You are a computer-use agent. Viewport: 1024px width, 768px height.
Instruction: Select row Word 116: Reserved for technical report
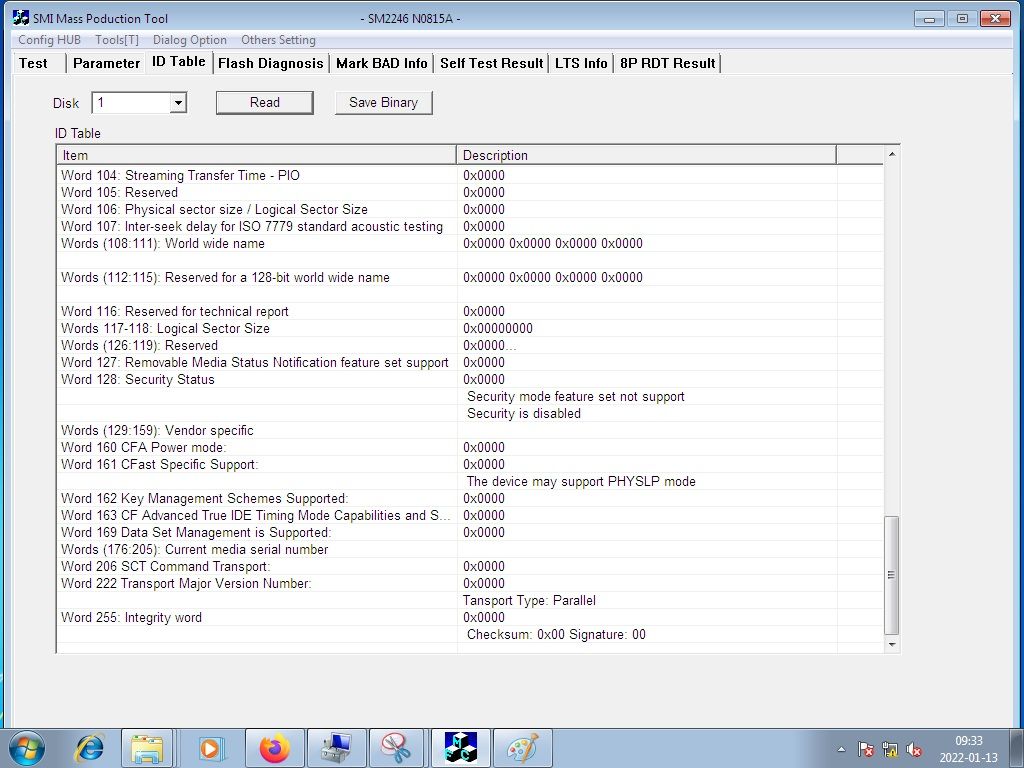click(470, 311)
